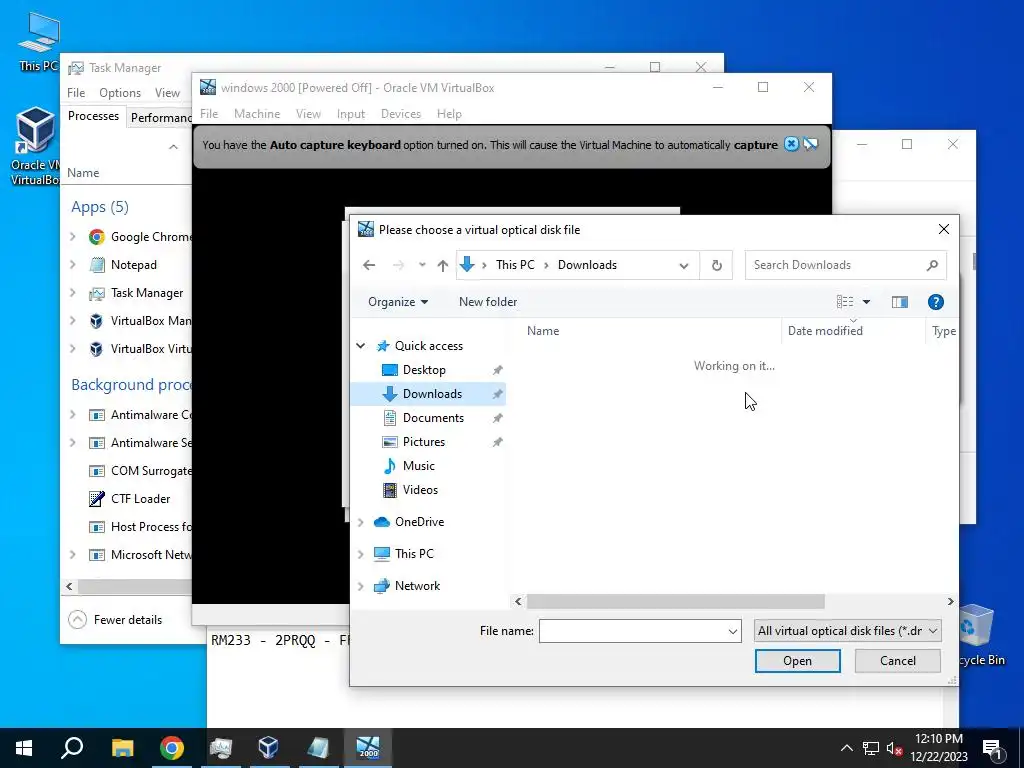Open the Windows Start menu

[24, 748]
